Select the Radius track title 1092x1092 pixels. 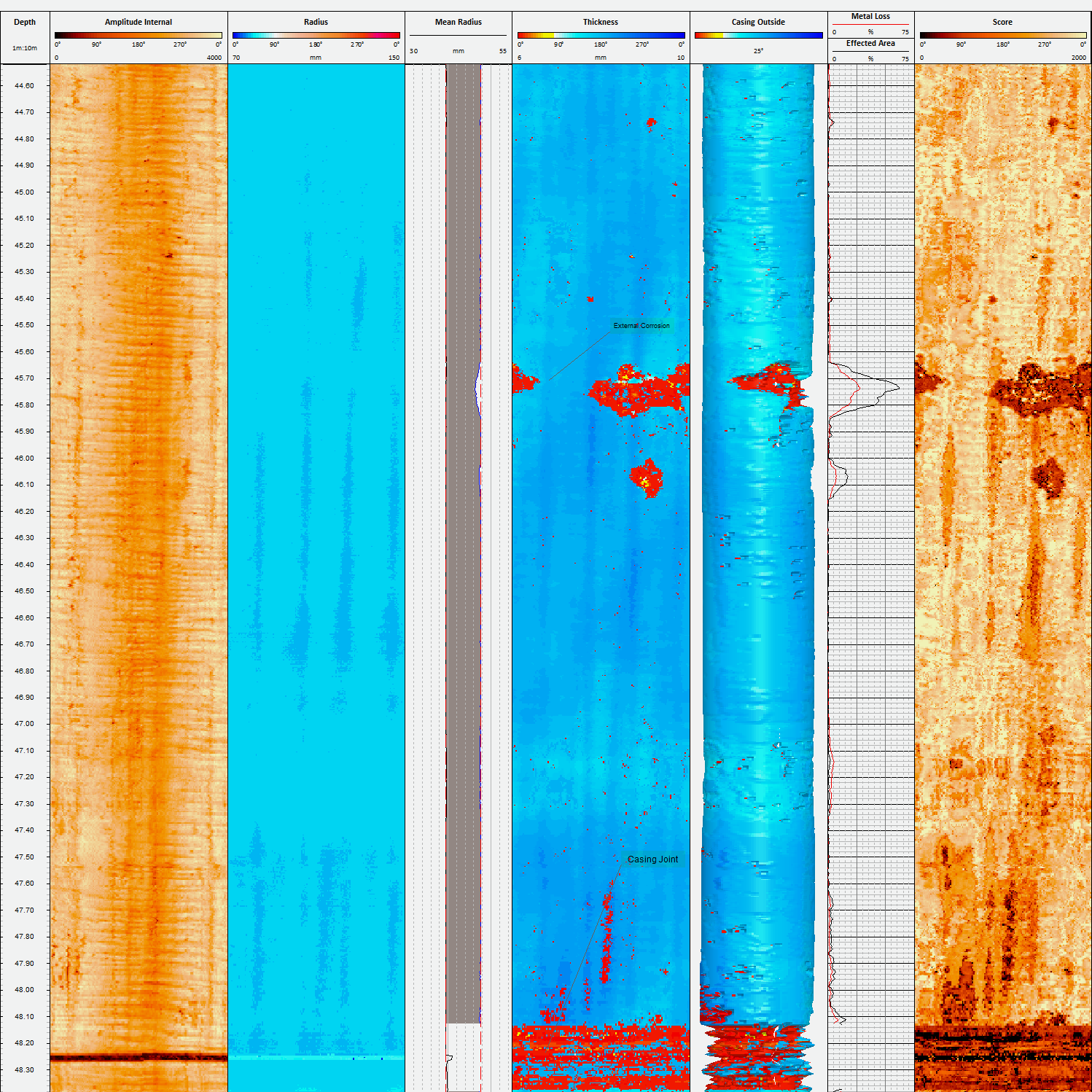tap(316, 22)
